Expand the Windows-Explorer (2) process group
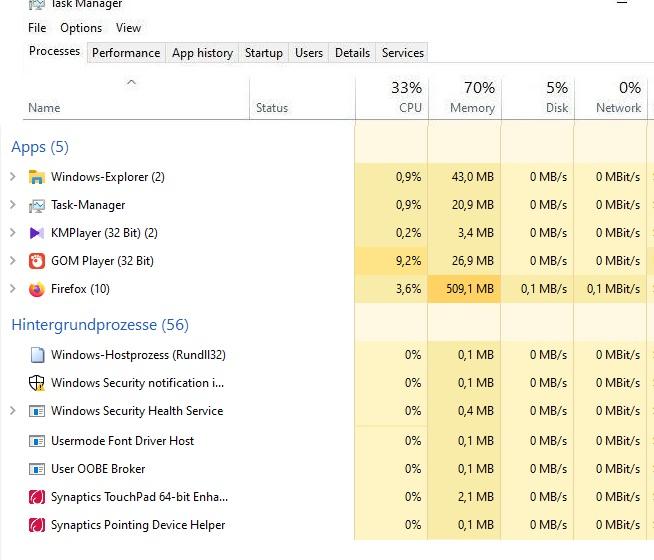 (13, 177)
